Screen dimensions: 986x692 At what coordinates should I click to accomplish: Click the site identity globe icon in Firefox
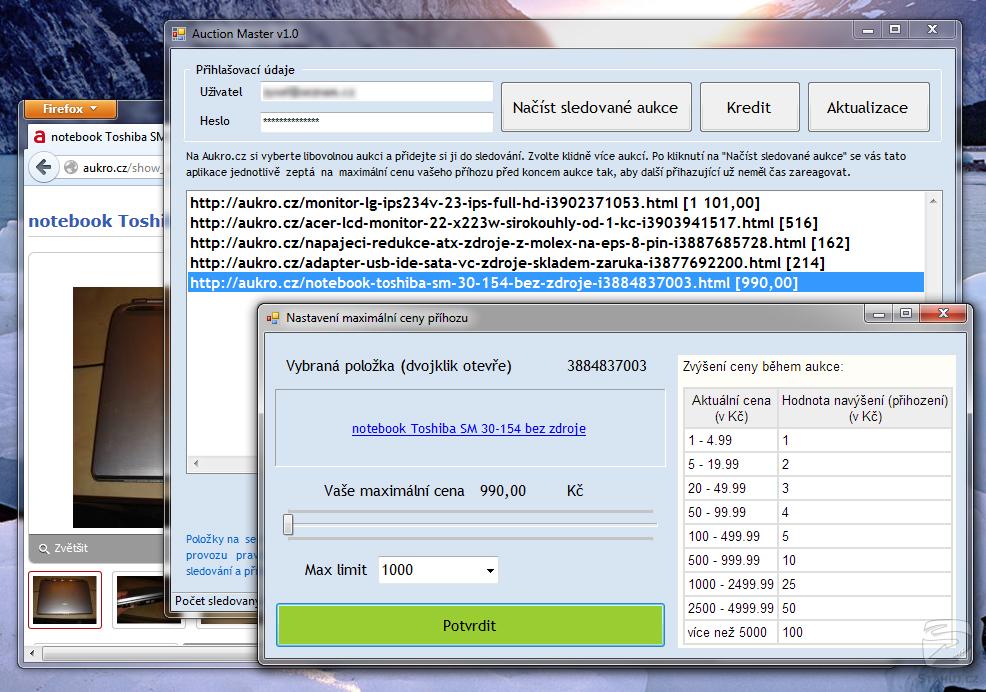click(x=71, y=167)
